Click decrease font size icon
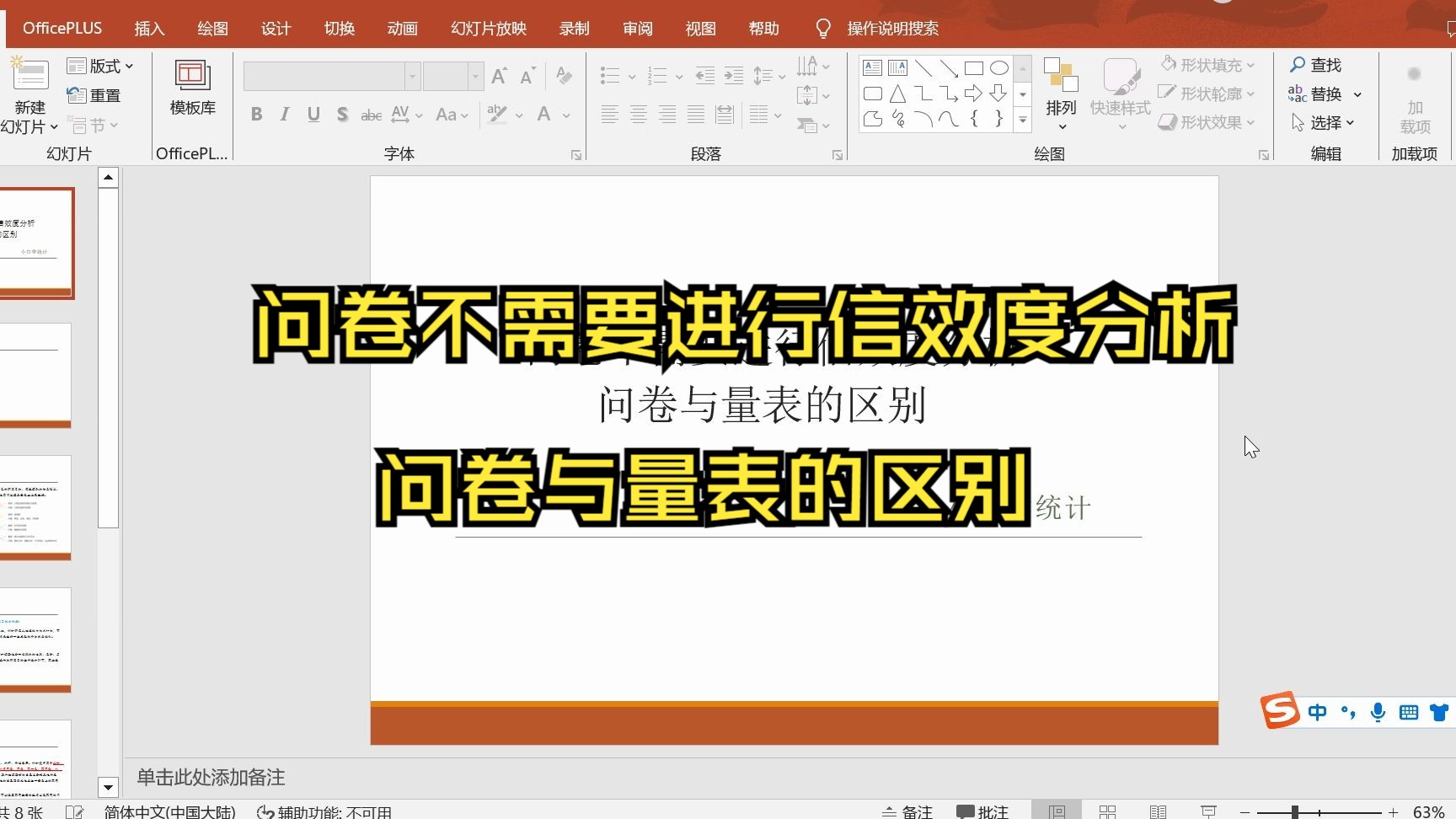The height and width of the screenshot is (819, 1456). (x=528, y=77)
